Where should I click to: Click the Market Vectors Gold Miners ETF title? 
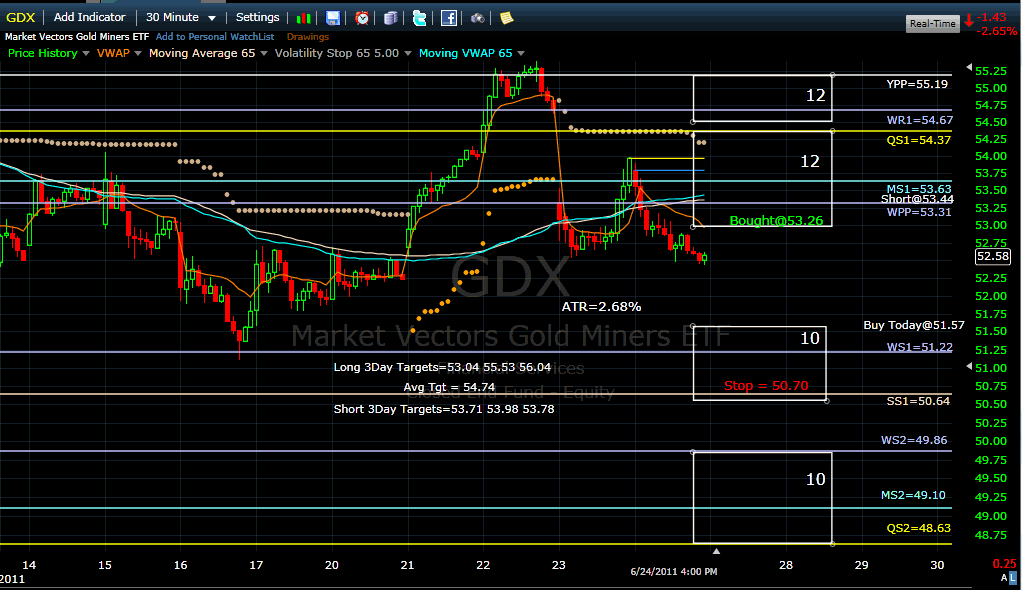click(x=77, y=37)
